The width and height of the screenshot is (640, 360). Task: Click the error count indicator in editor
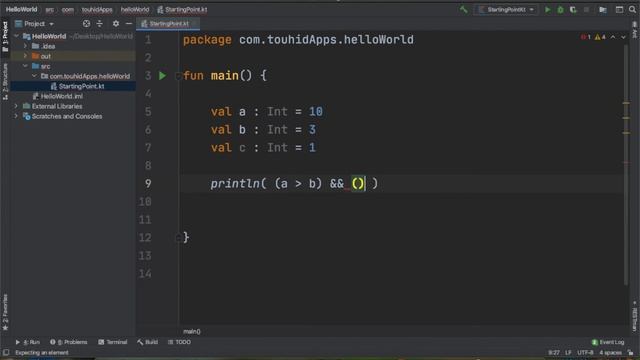point(586,37)
